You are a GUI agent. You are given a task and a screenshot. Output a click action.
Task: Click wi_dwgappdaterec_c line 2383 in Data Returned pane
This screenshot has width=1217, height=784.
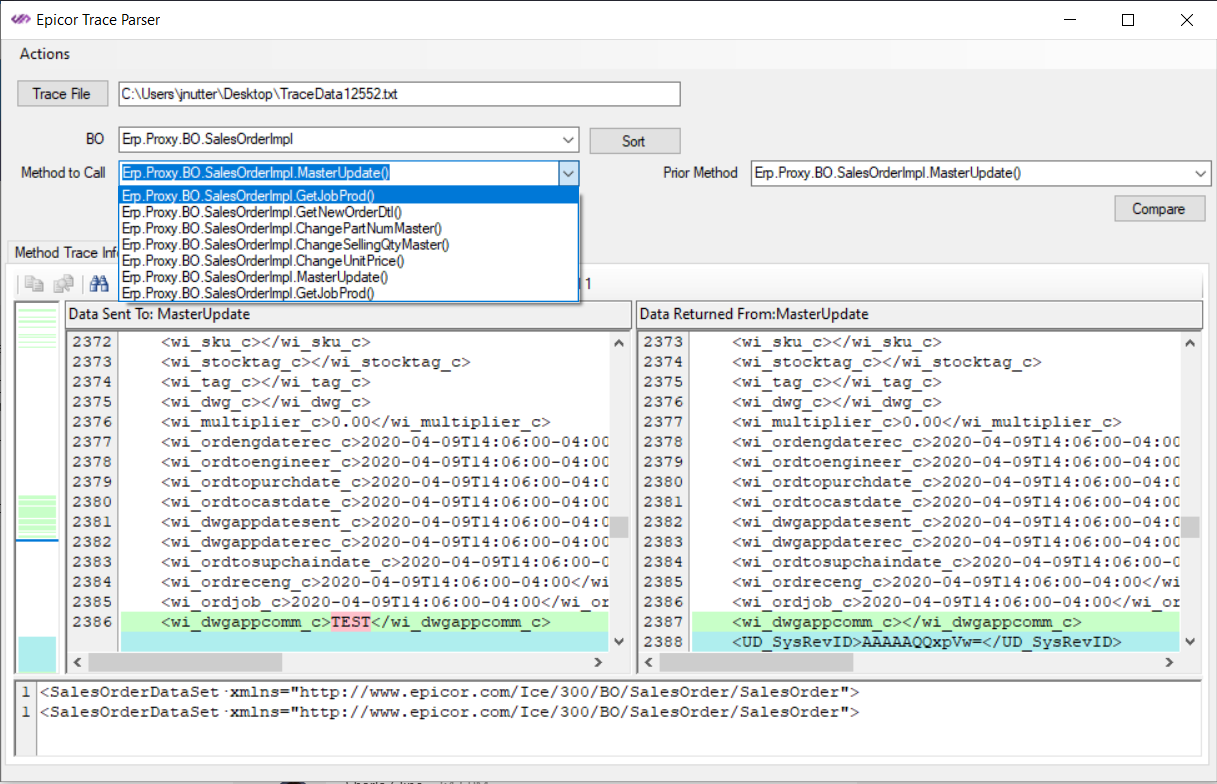pyautogui.click(x=957, y=542)
